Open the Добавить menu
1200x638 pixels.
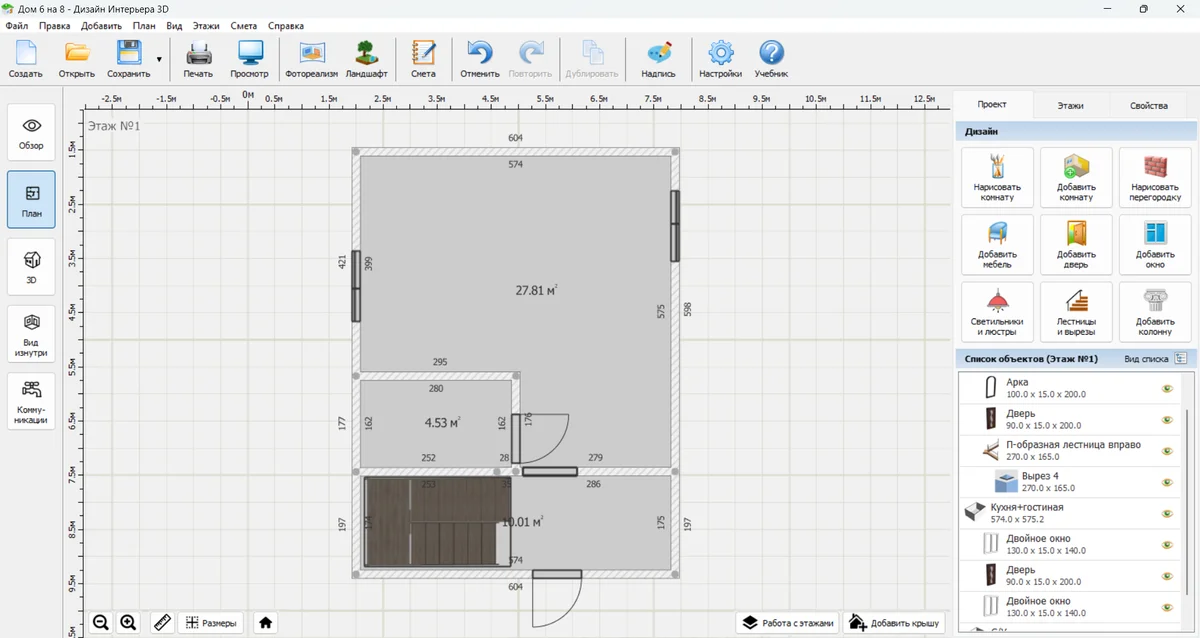(102, 25)
